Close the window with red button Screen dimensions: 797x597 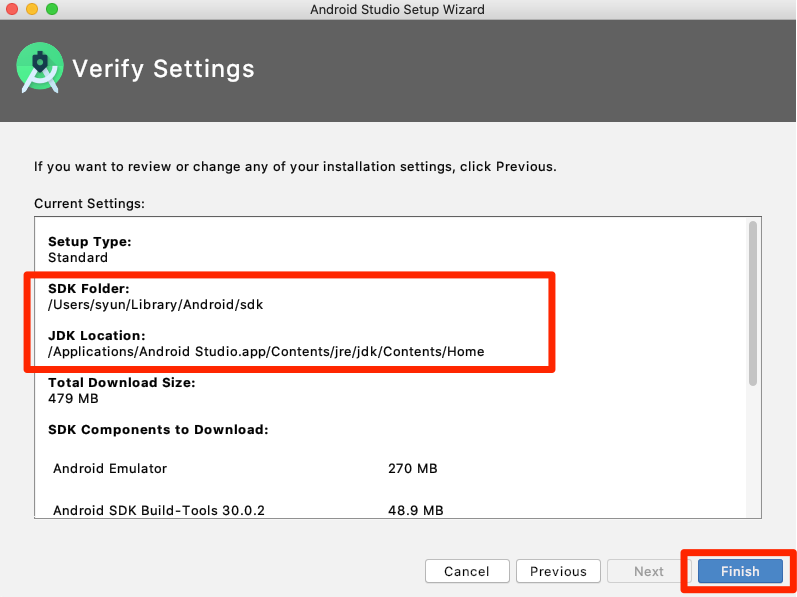tap(12, 9)
